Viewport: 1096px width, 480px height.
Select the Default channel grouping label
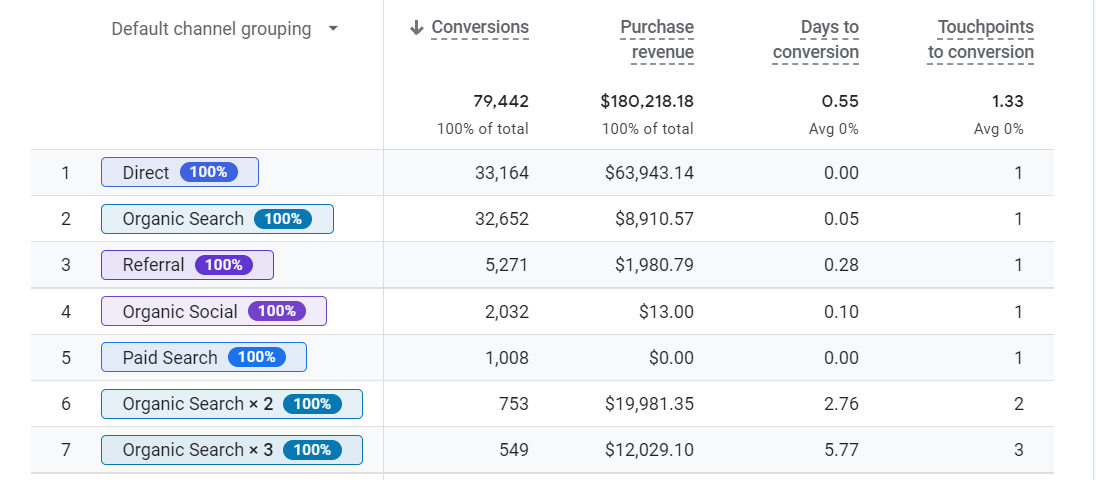point(211,29)
